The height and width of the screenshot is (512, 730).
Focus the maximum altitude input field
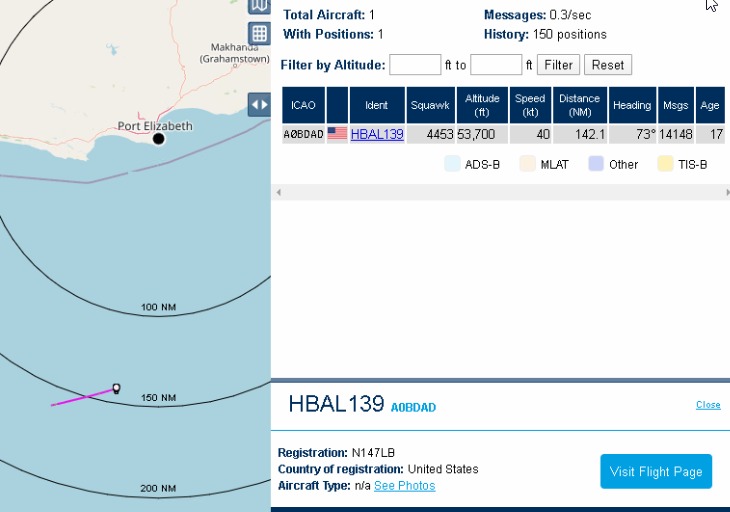(496, 65)
